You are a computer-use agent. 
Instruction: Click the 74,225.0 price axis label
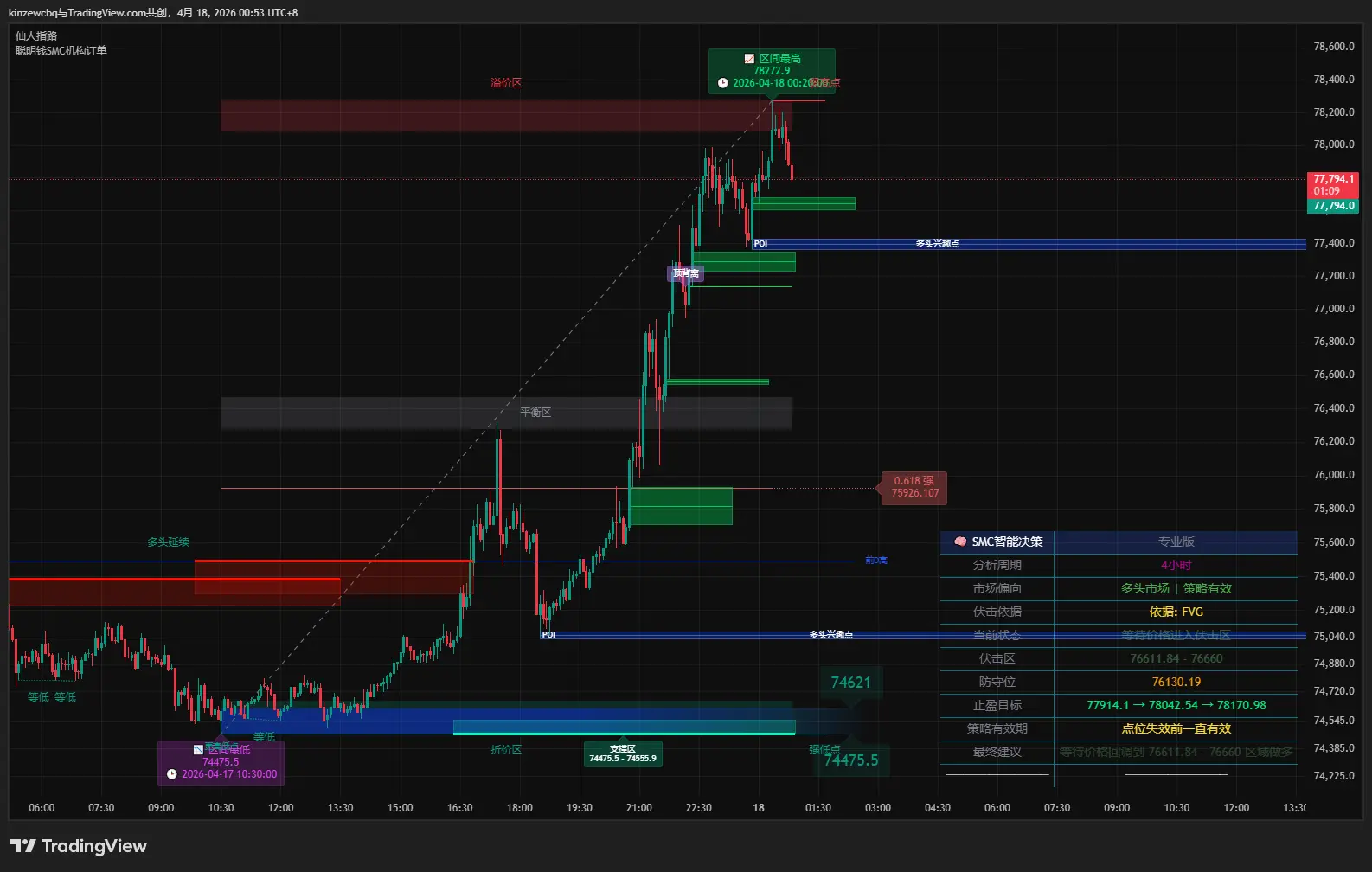click(1334, 776)
